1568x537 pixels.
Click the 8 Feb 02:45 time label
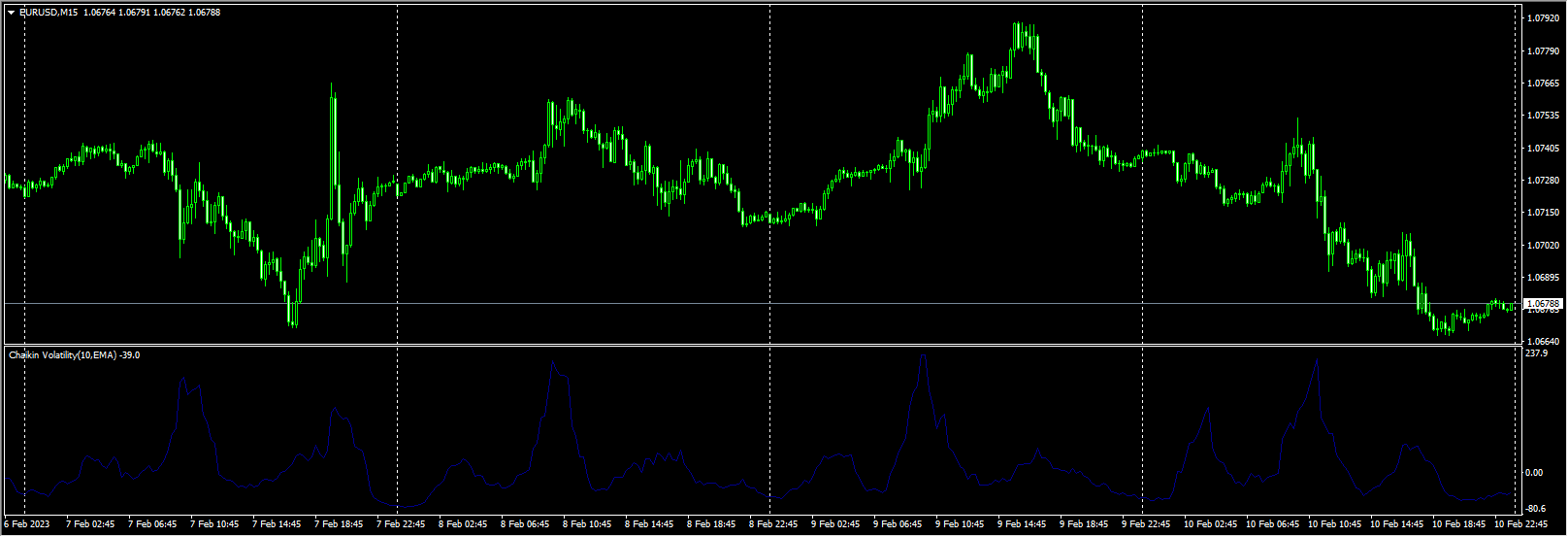tap(463, 524)
